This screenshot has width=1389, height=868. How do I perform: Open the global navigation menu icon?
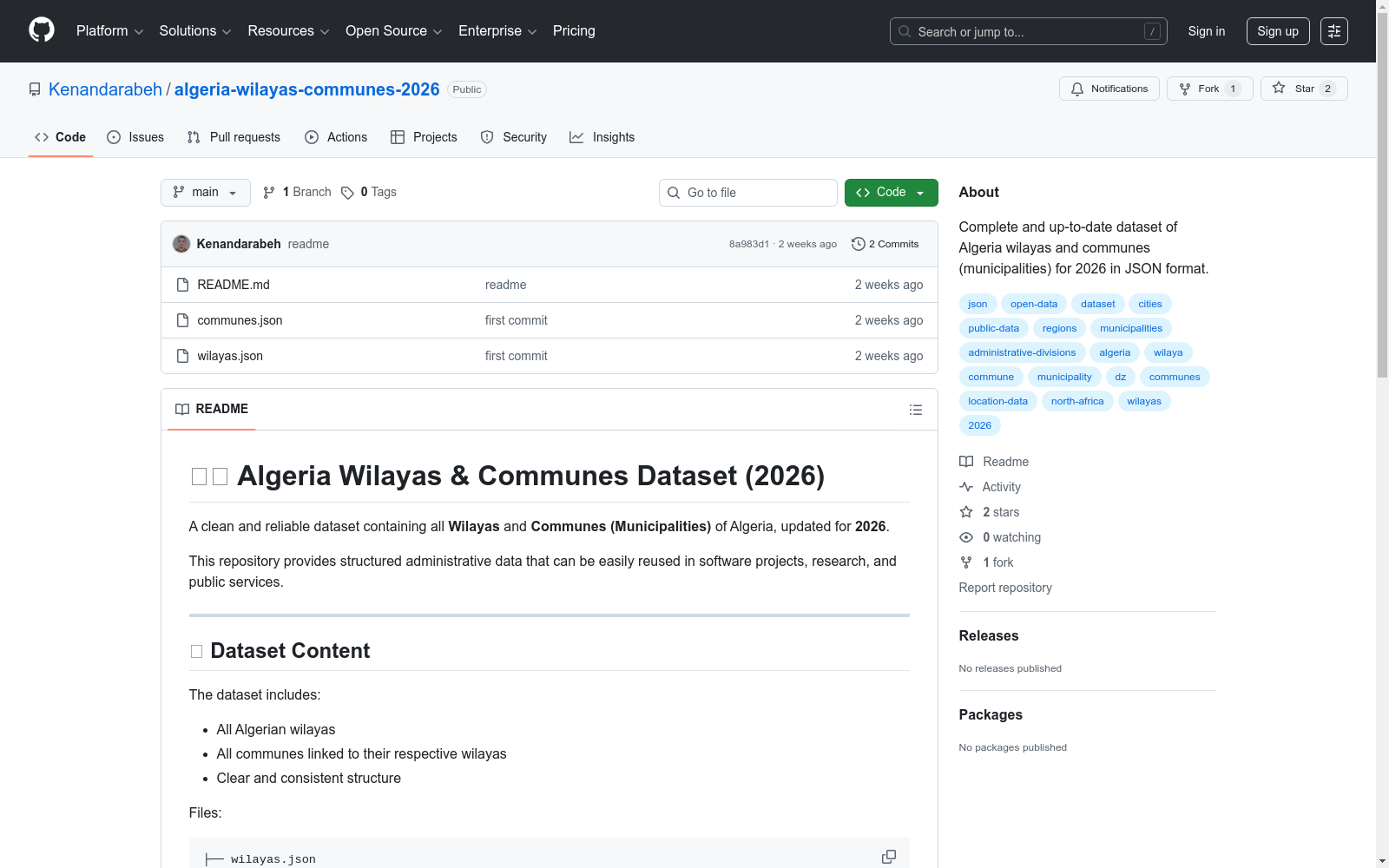(x=1334, y=31)
